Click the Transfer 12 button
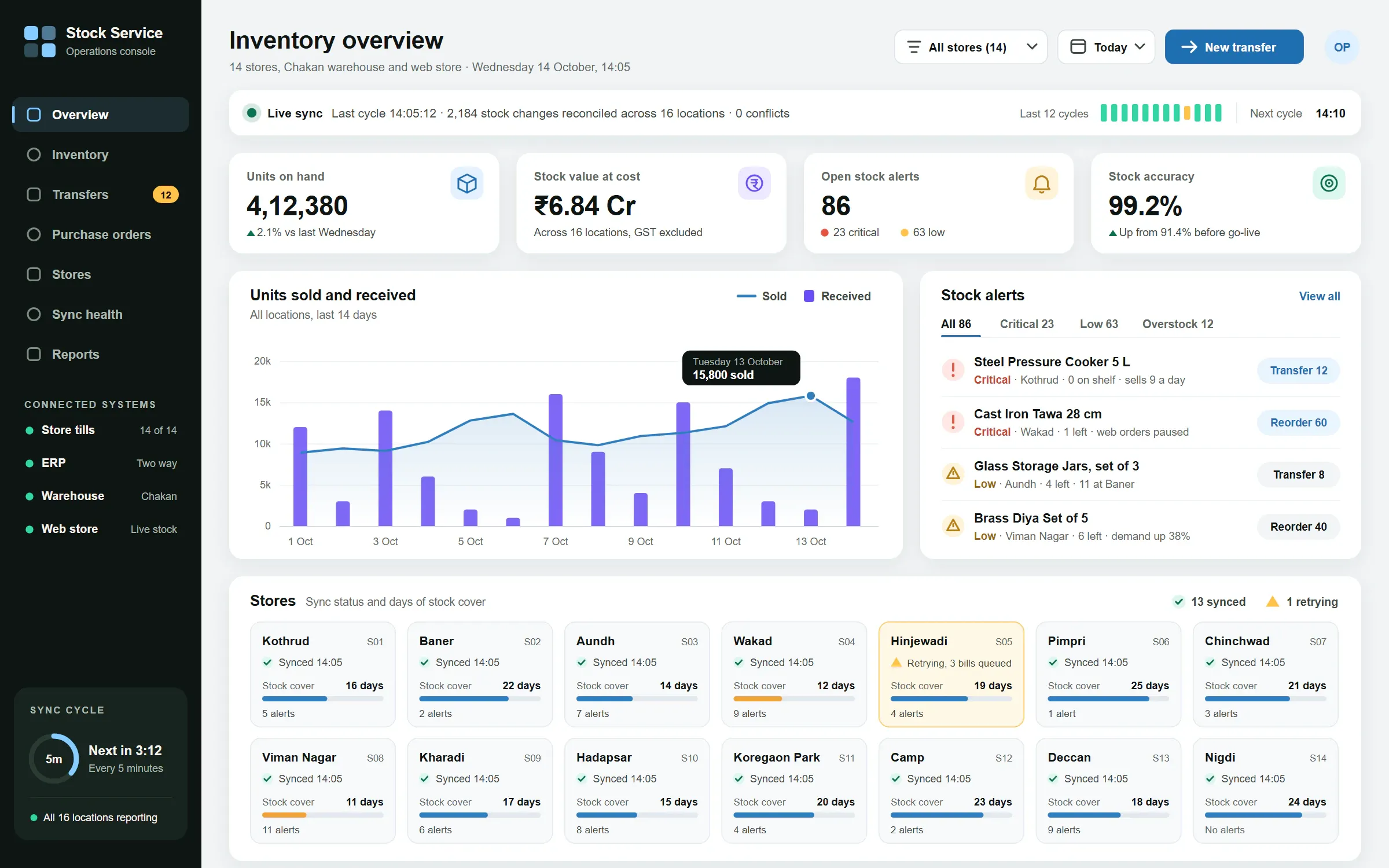This screenshot has width=1389, height=868. pyautogui.click(x=1298, y=370)
